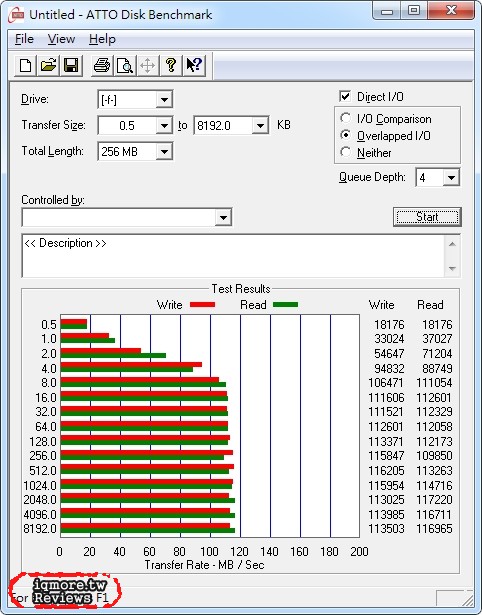Click the Read value 116965 for 8192.0 KB
Screen dimensions: 482x615
pos(435,529)
